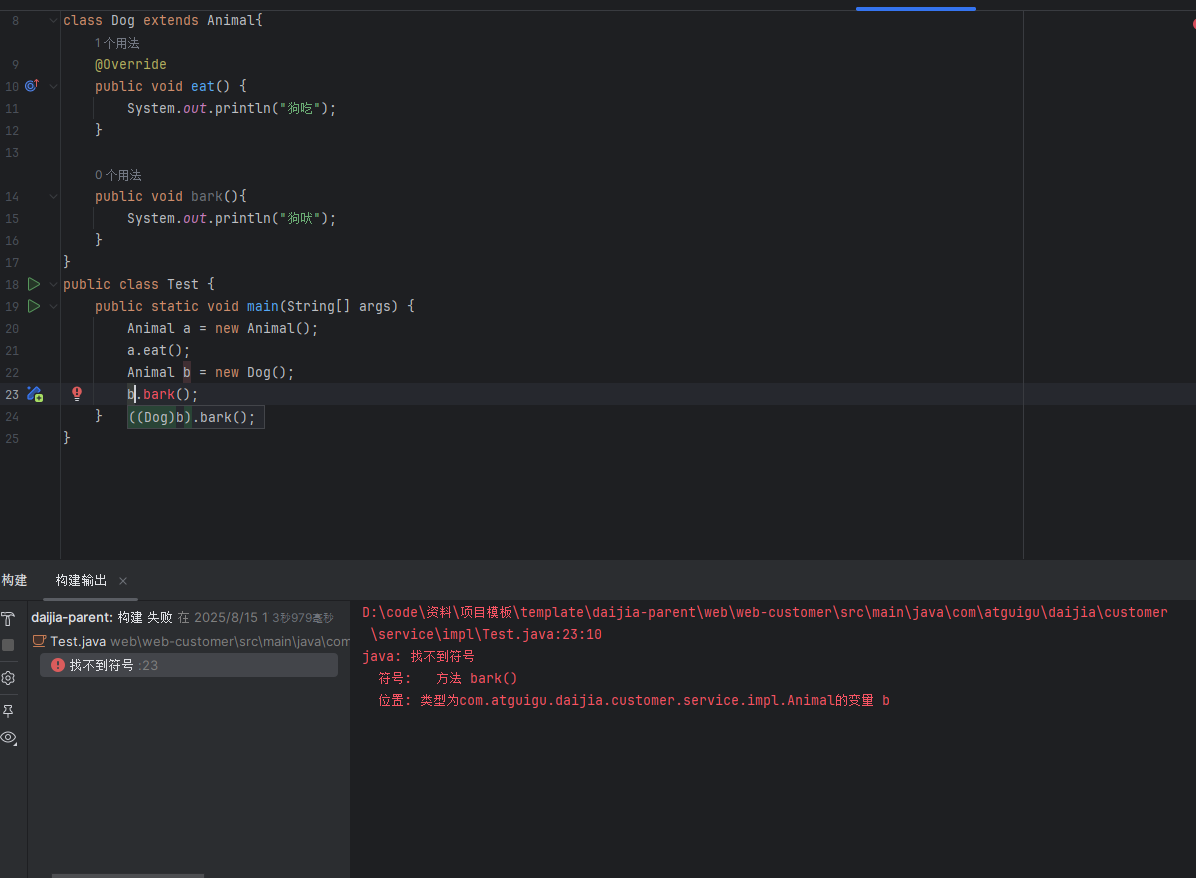Click the a.eat(); statement on line 21

(158, 350)
